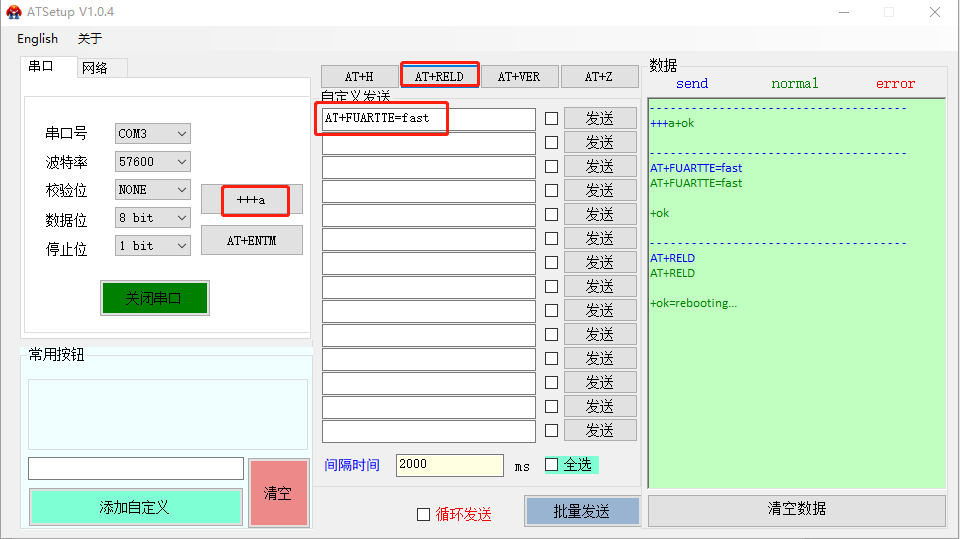Click the 2000 interval time field
Screen dimensions: 960x539
(x=449, y=465)
